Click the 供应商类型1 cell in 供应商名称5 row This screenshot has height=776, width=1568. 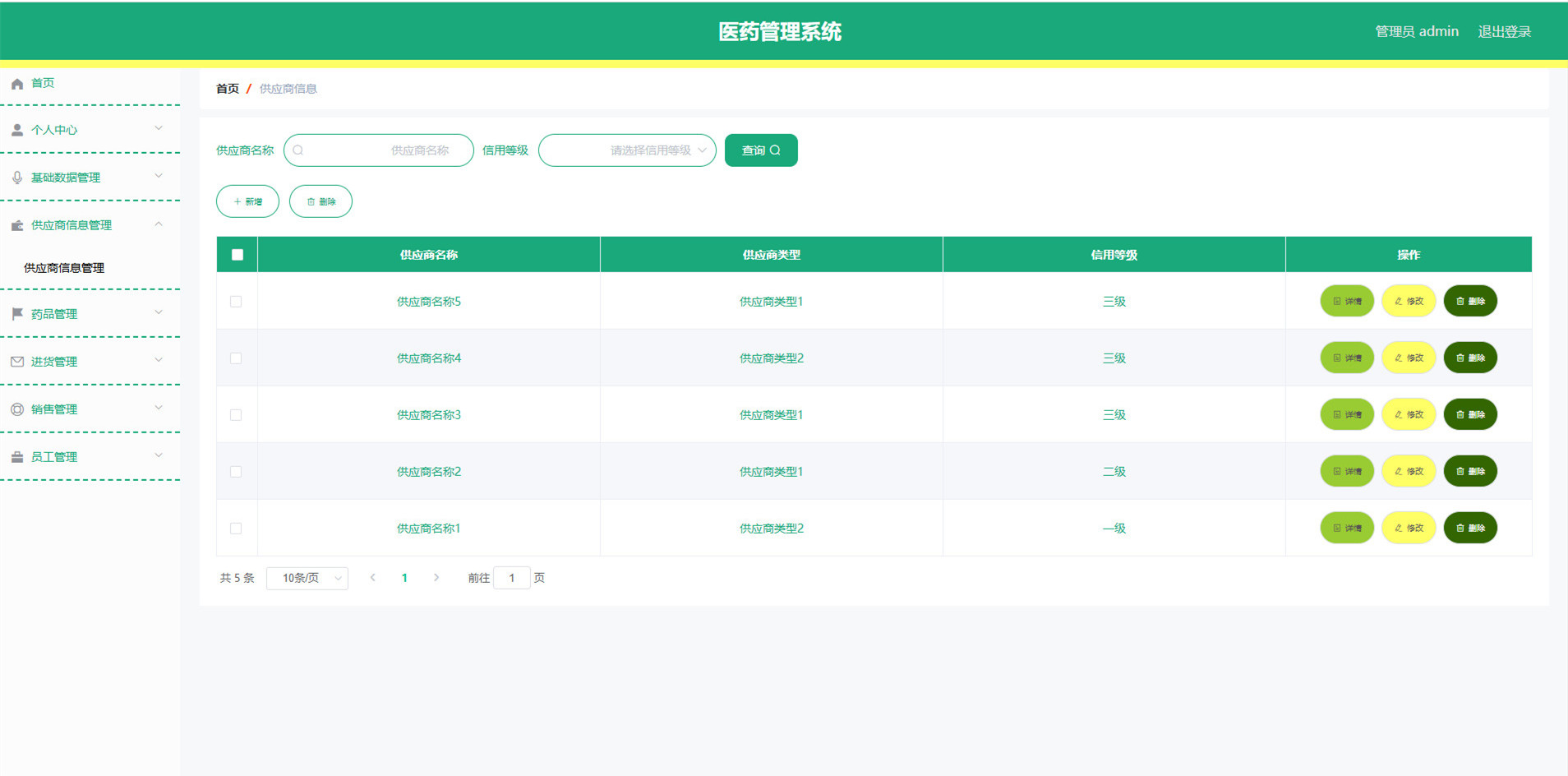tap(772, 302)
